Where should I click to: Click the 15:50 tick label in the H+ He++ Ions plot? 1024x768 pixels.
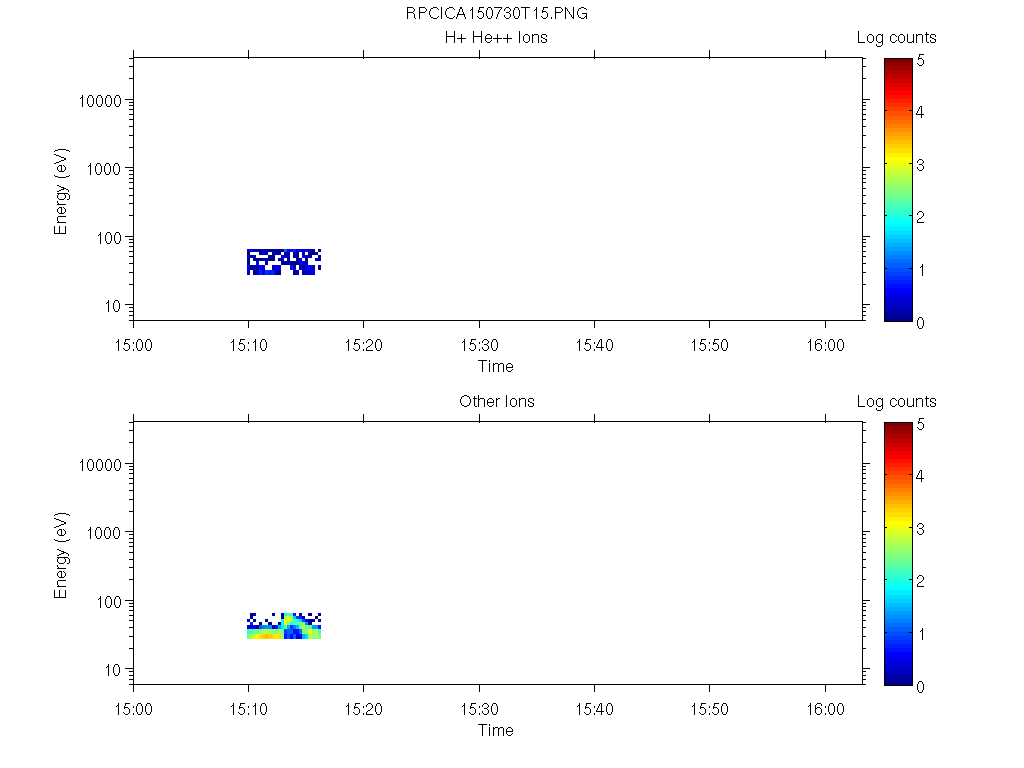click(710, 345)
